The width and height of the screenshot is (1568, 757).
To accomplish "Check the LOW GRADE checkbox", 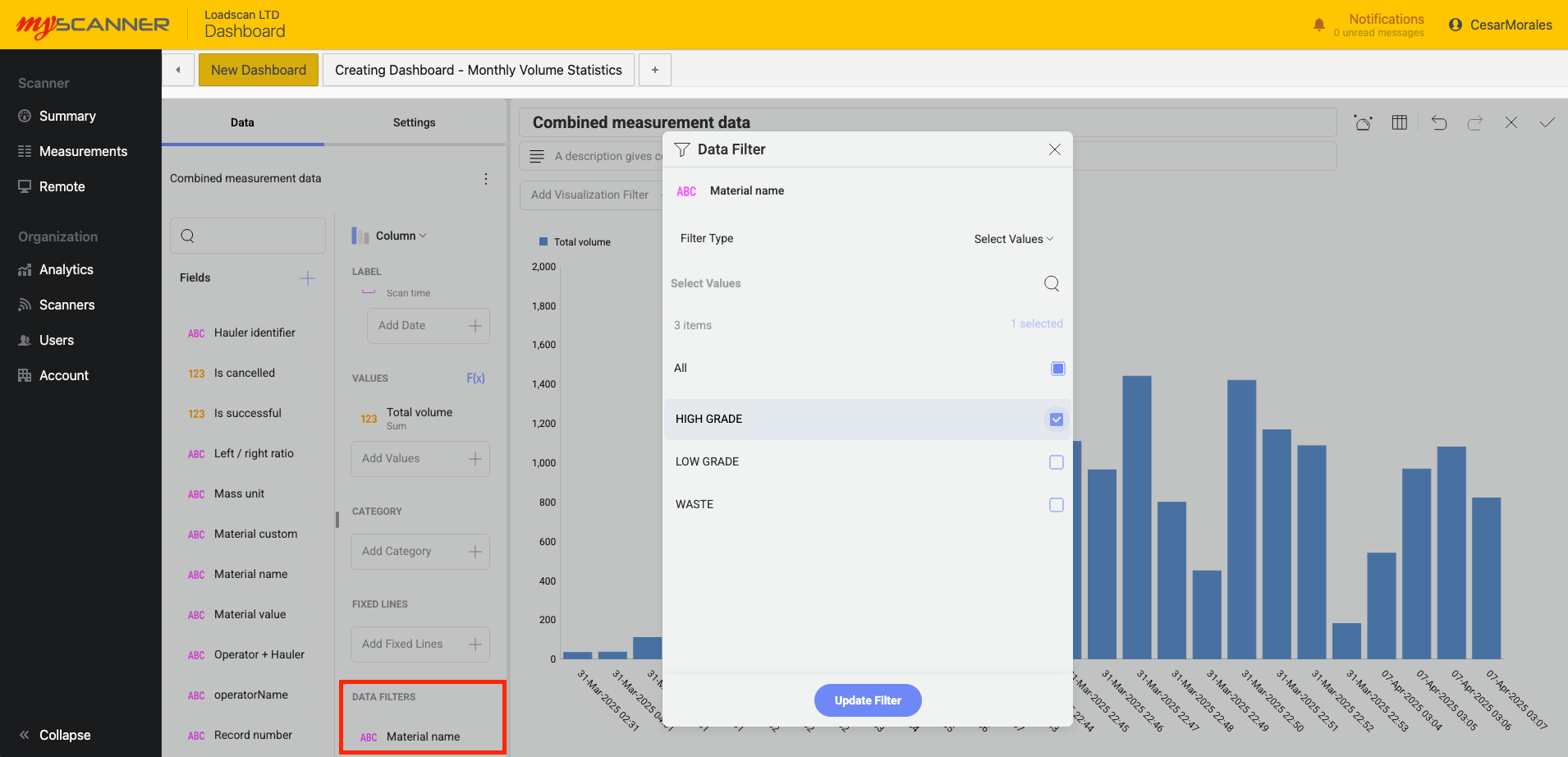I will click(x=1057, y=462).
